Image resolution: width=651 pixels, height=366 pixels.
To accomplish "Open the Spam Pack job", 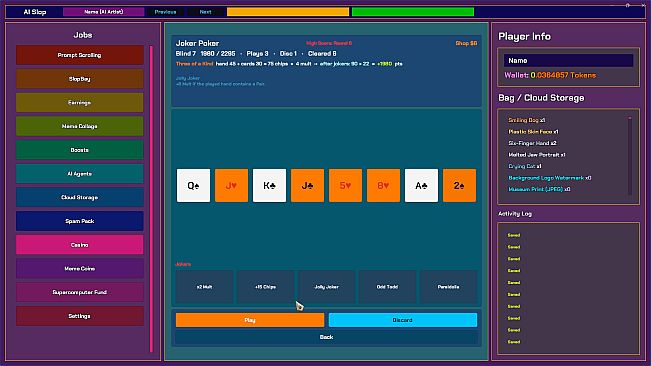I will (80, 221).
